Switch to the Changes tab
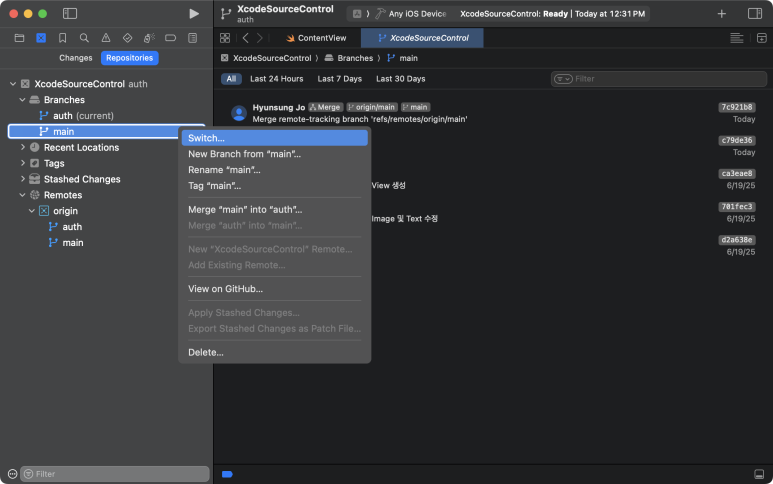This screenshot has height=484, width=773. 75,58
